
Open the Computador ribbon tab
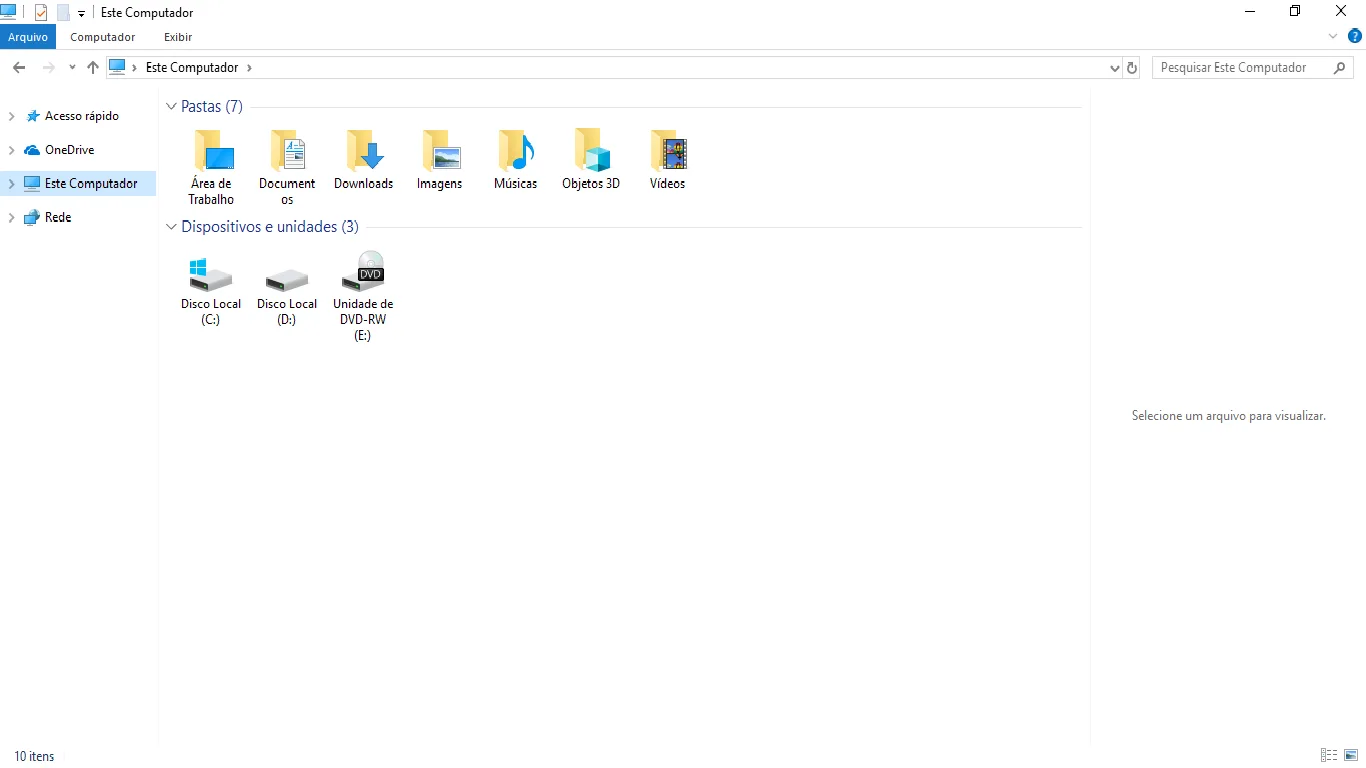[x=102, y=37]
